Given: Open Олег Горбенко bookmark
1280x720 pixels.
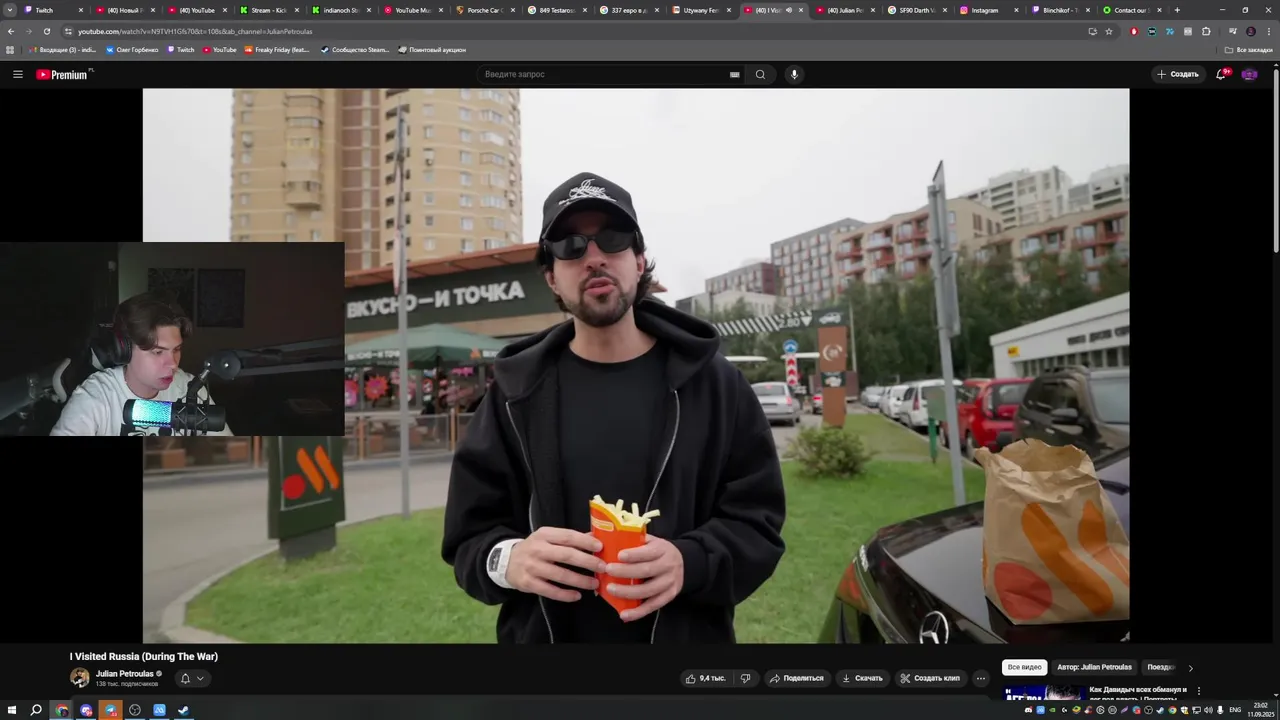Looking at the screenshot, I should click(x=132, y=49).
